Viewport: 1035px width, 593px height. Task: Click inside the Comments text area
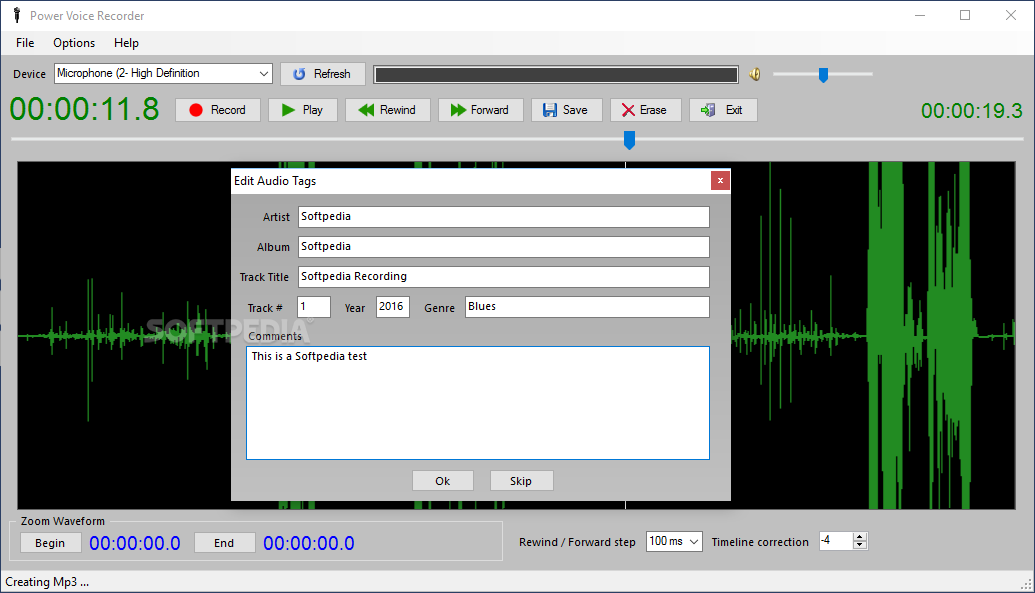coord(478,403)
